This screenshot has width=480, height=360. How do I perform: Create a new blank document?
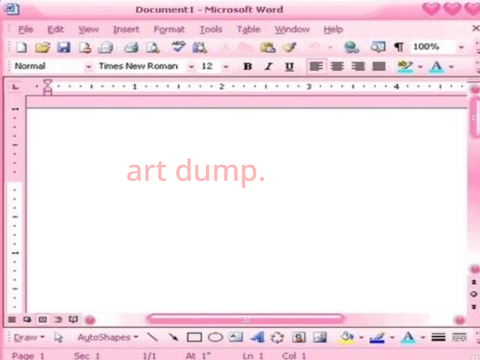pos(22,47)
